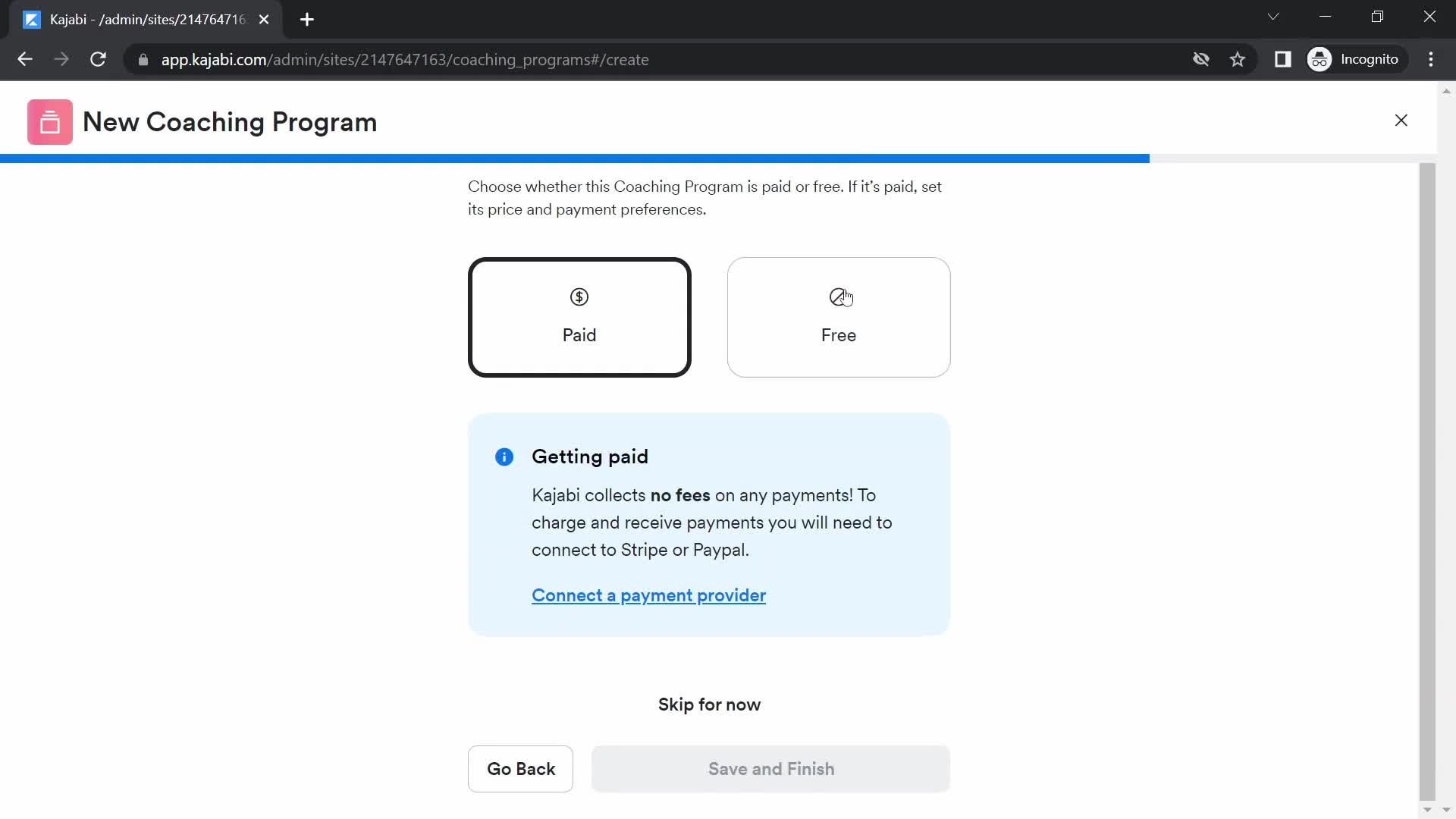Image resolution: width=1456 pixels, height=819 pixels.
Task: Click the page vertical scrollbar thumb
Action: click(x=1427, y=482)
